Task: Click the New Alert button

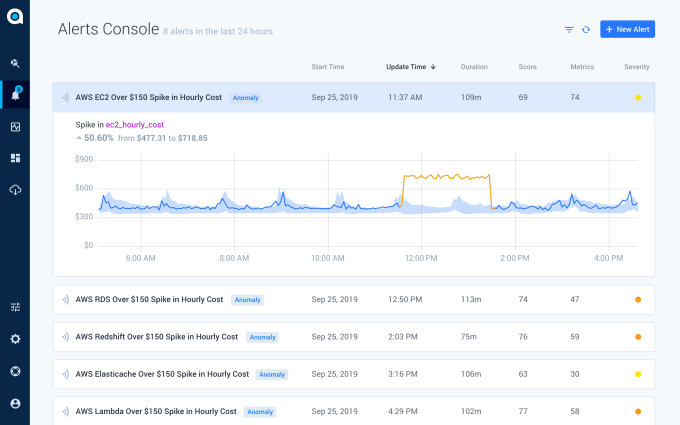Action: (x=627, y=30)
